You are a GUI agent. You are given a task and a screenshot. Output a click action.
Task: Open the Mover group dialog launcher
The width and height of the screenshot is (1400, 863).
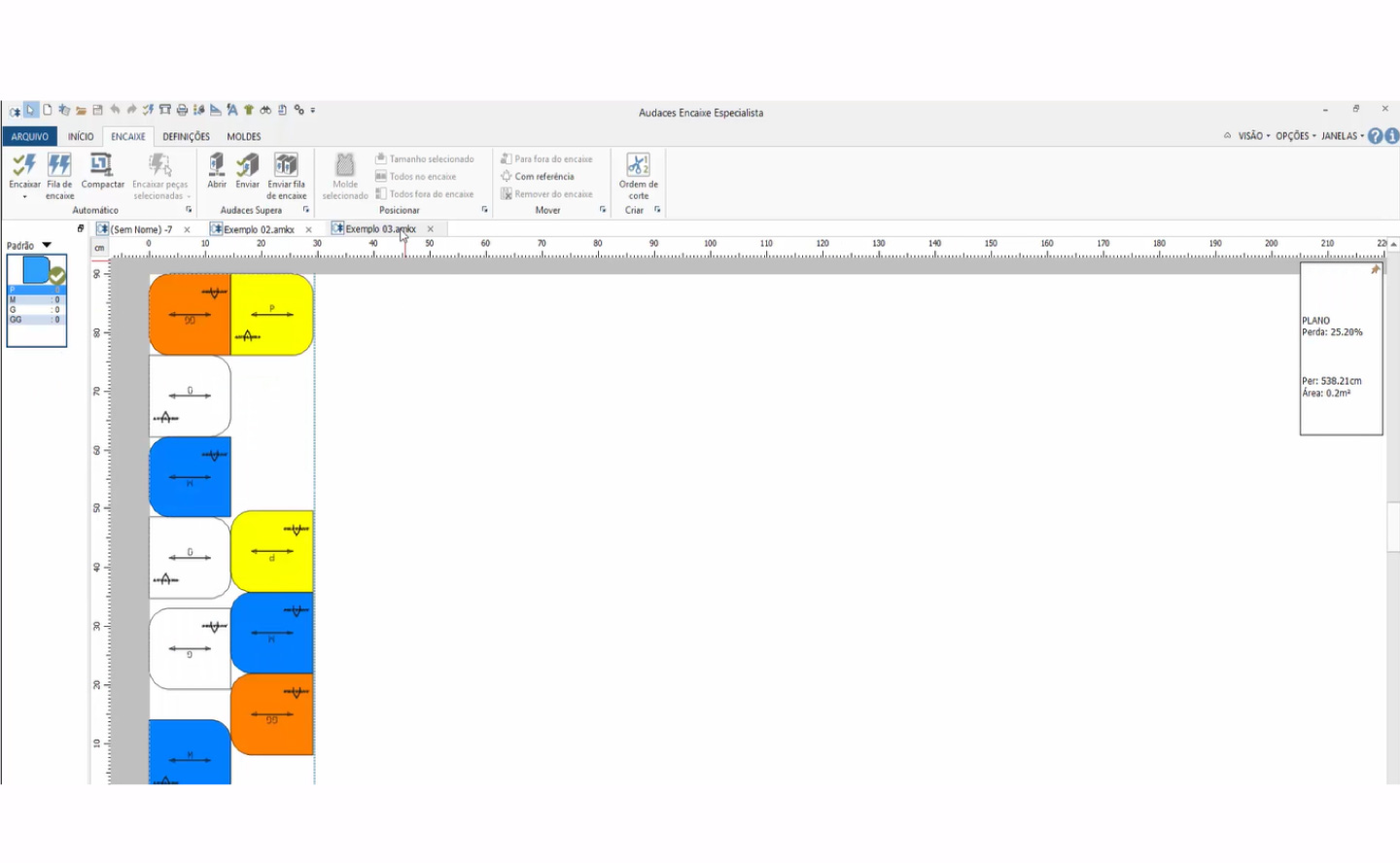click(603, 210)
